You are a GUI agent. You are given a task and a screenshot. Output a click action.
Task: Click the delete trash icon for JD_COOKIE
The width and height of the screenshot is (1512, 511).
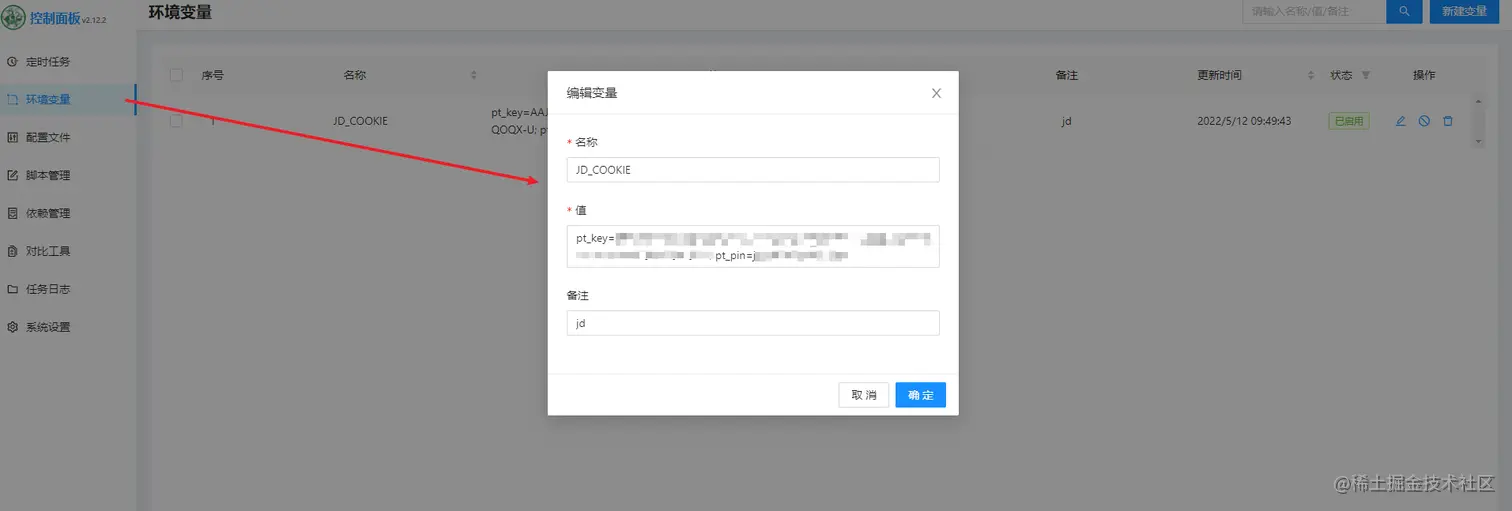1448,121
